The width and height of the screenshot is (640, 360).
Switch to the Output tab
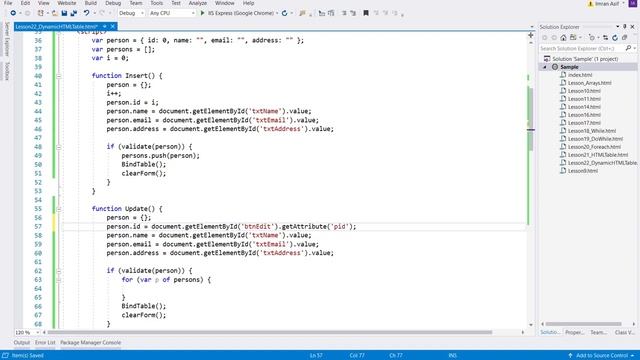[x=22, y=342]
